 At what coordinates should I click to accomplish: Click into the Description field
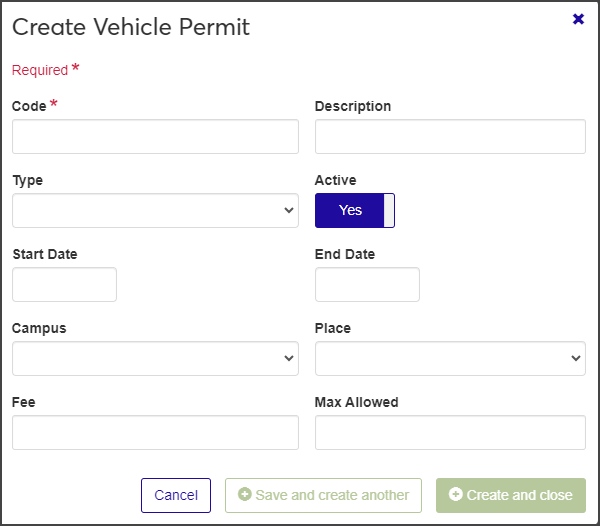pos(450,136)
